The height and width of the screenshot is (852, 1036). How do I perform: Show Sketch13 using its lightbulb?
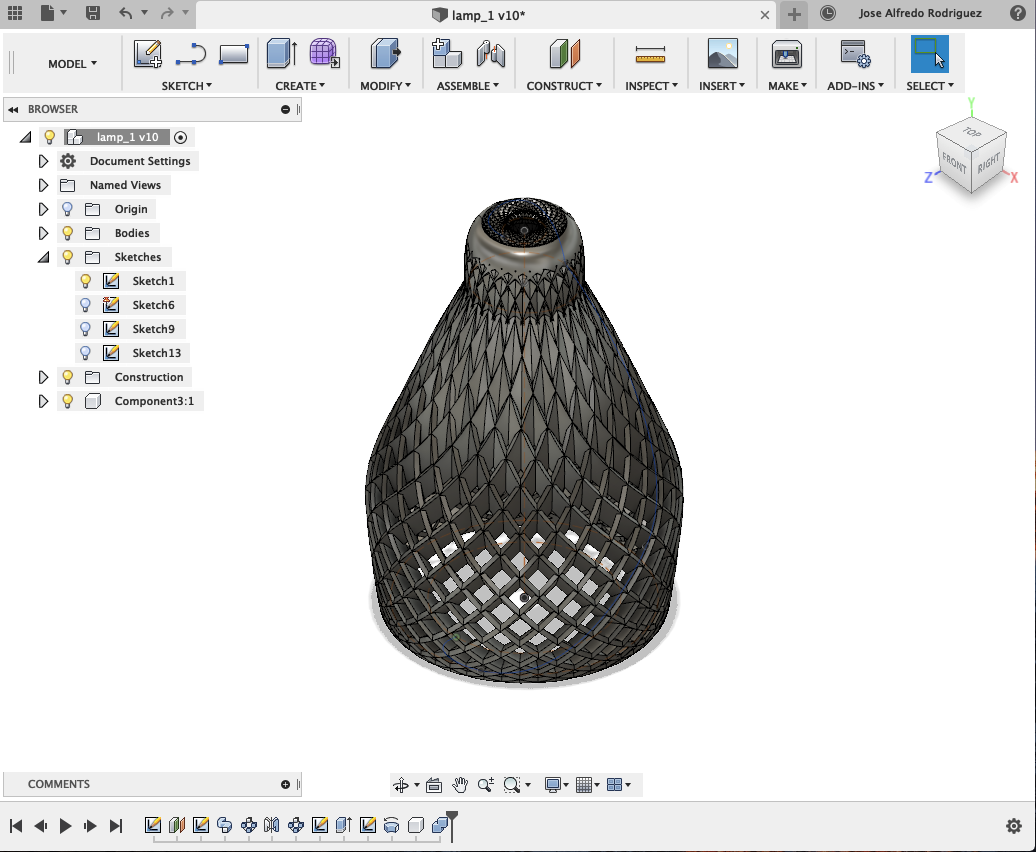85,353
